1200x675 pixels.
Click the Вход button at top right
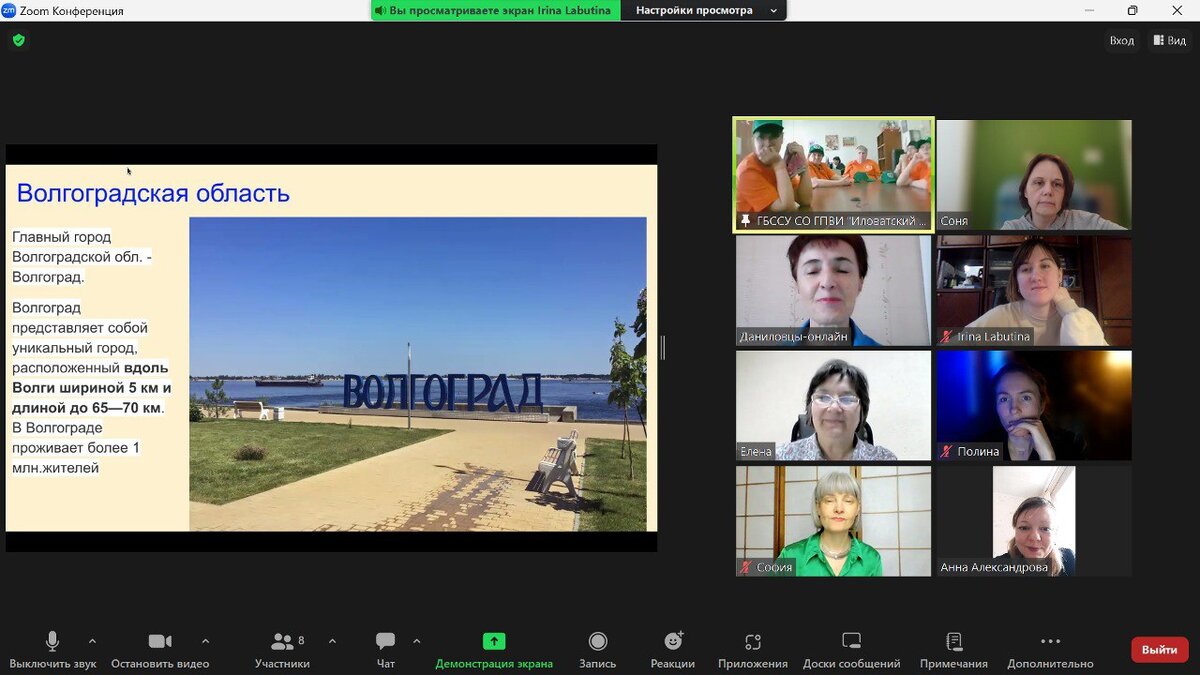coord(1121,40)
